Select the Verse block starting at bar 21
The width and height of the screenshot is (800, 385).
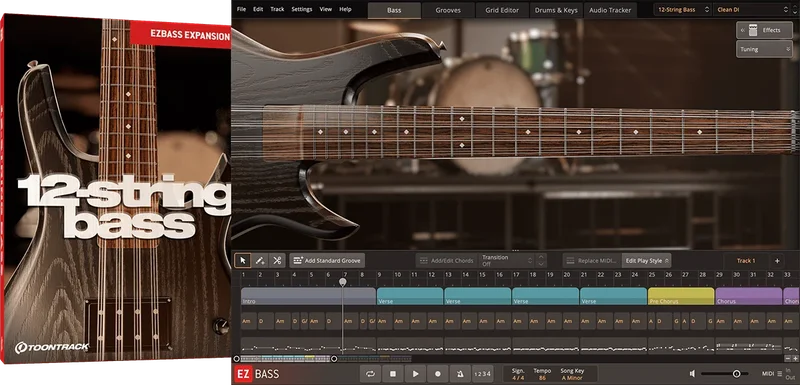coord(613,296)
